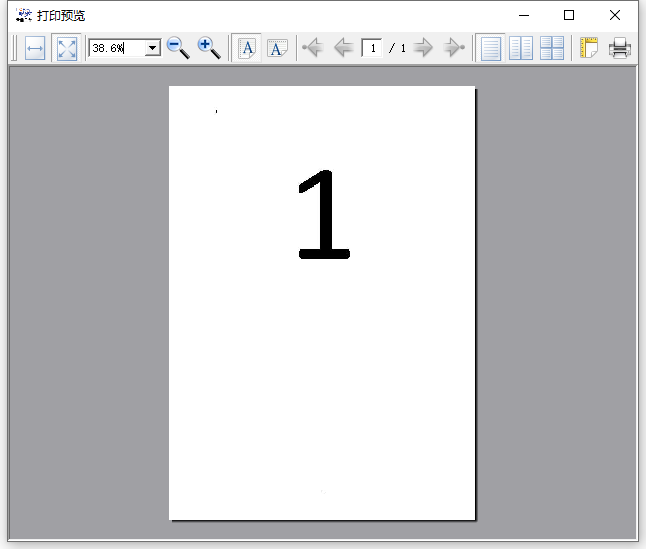Click the printer icon to print
This screenshot has height=549, width=646.
click(620, 48)
